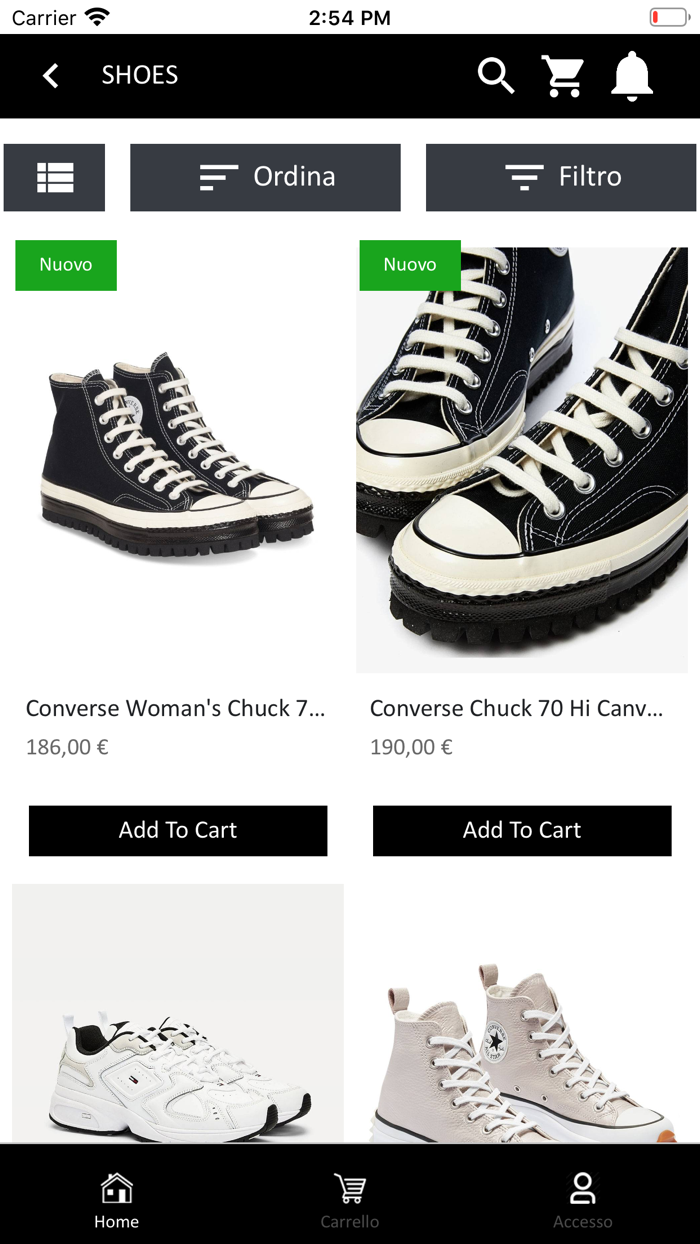Open the Filtro filter options
The width and height of the screenshot is (700, 1244).
(561, 177)
